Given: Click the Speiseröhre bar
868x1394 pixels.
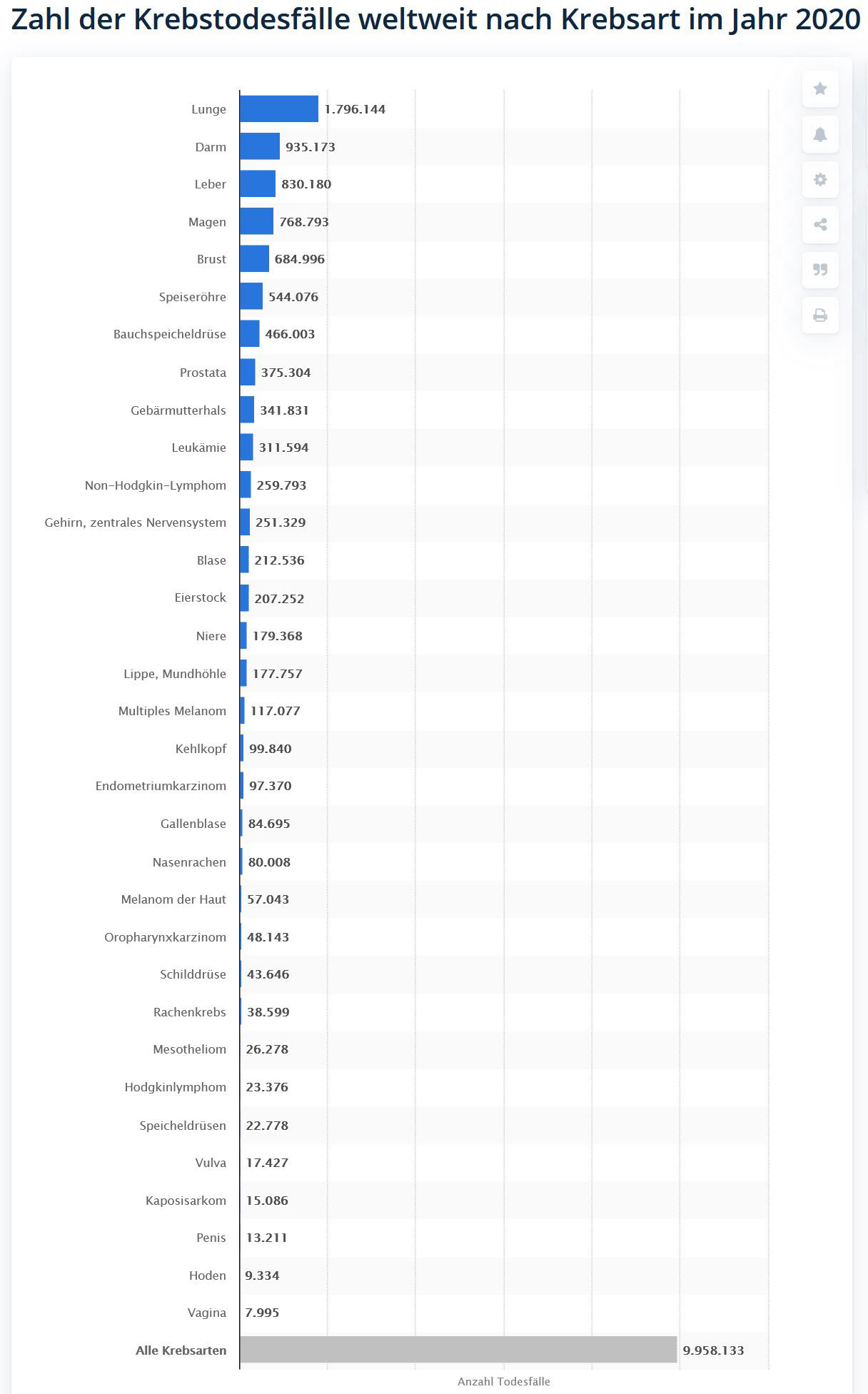Looking at the screenshot, I should pyautogui.click(x=251, y=296).
